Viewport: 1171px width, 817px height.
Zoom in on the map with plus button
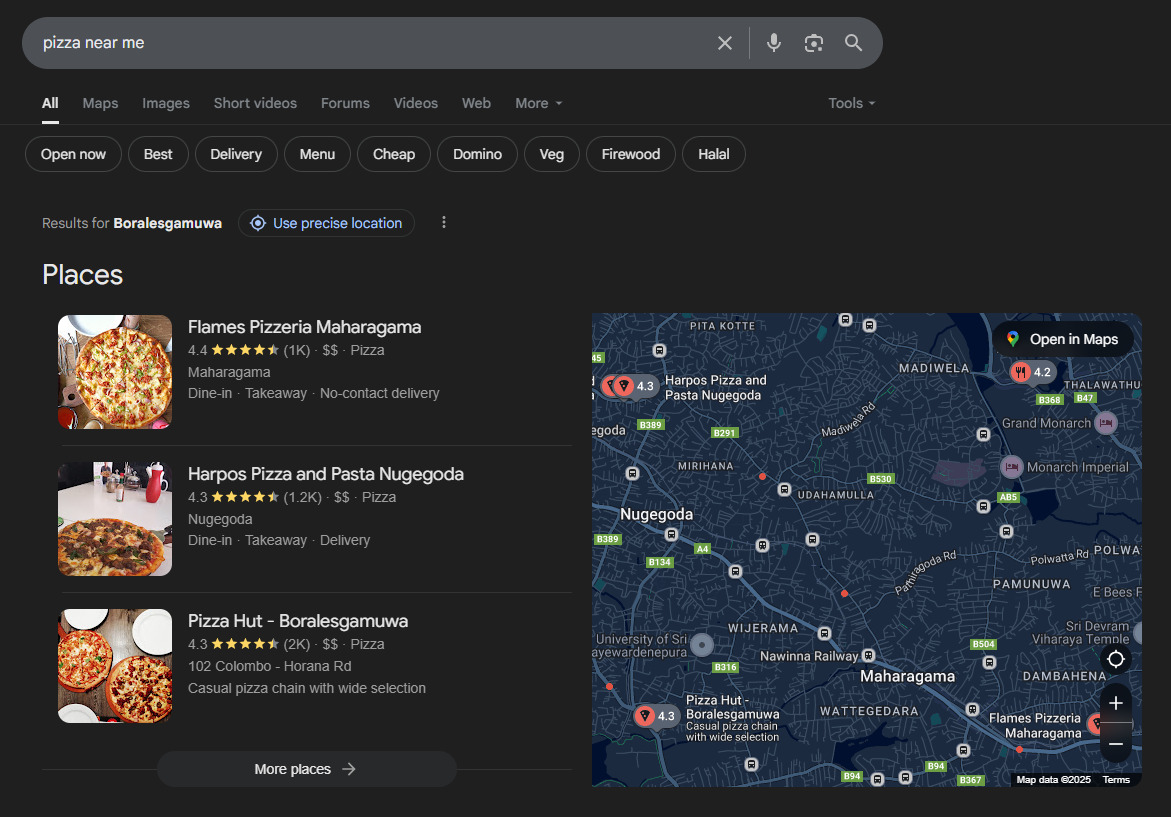1116,703
